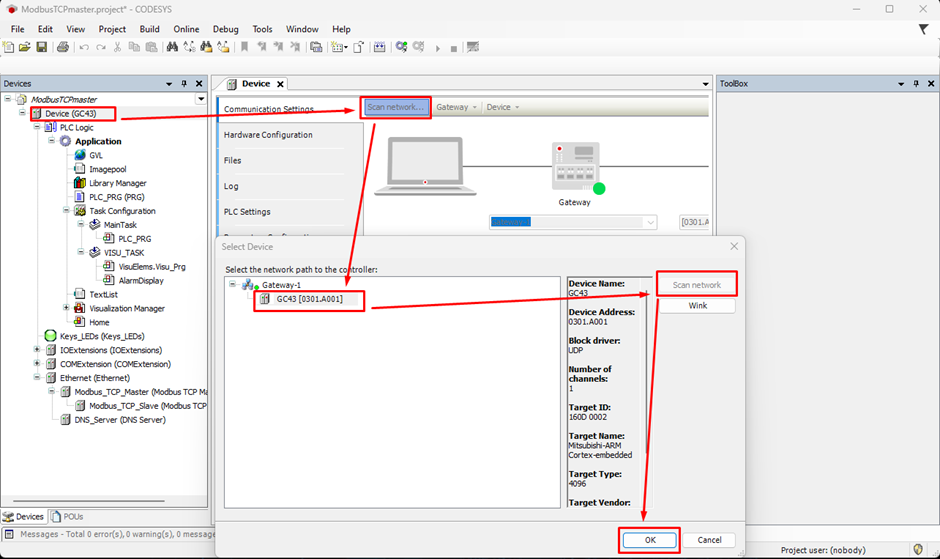
Task: Click the Undo arrow icon
Action: [x=84, y=47]
